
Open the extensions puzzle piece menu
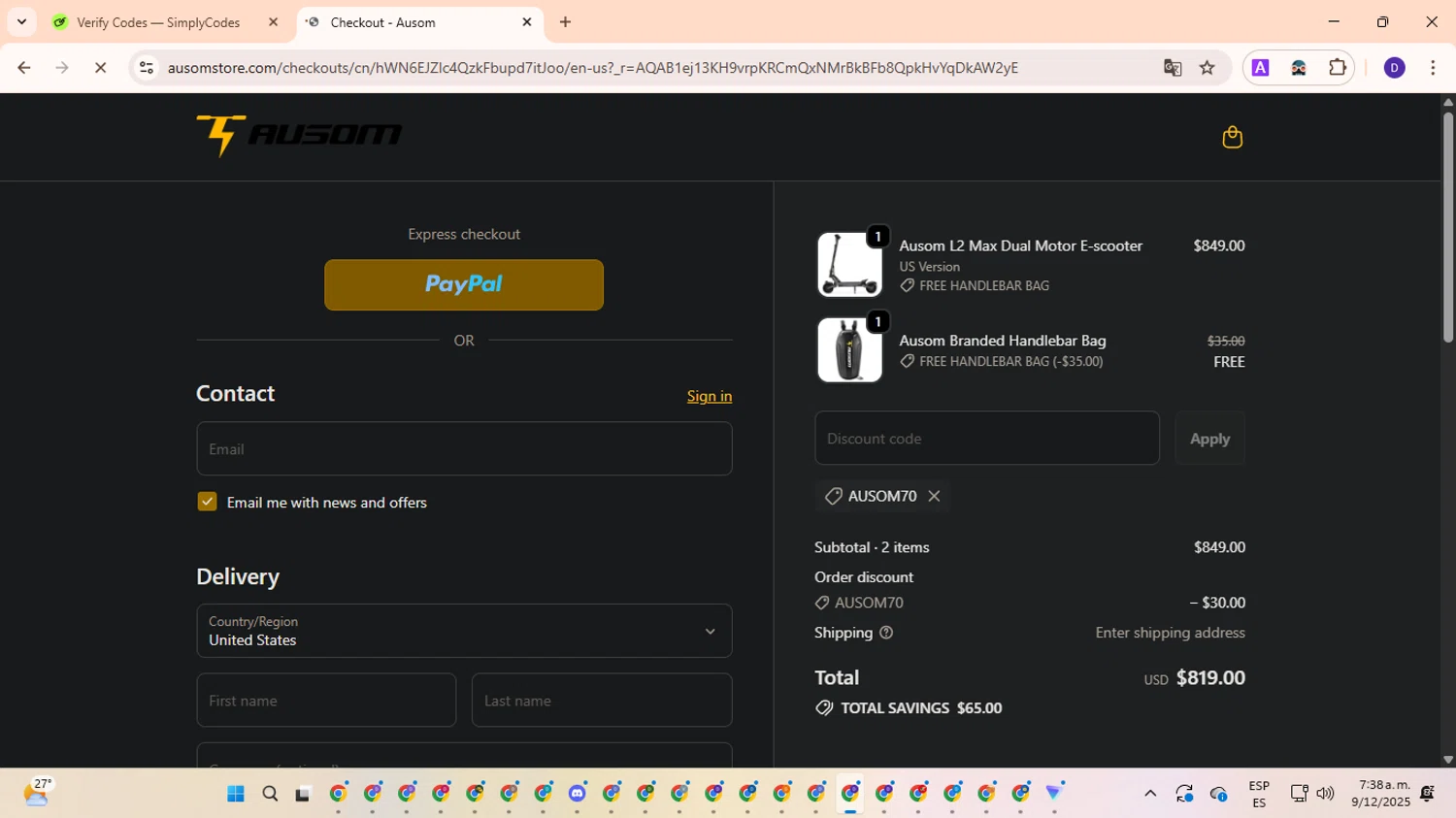[x=1338, y=68]
